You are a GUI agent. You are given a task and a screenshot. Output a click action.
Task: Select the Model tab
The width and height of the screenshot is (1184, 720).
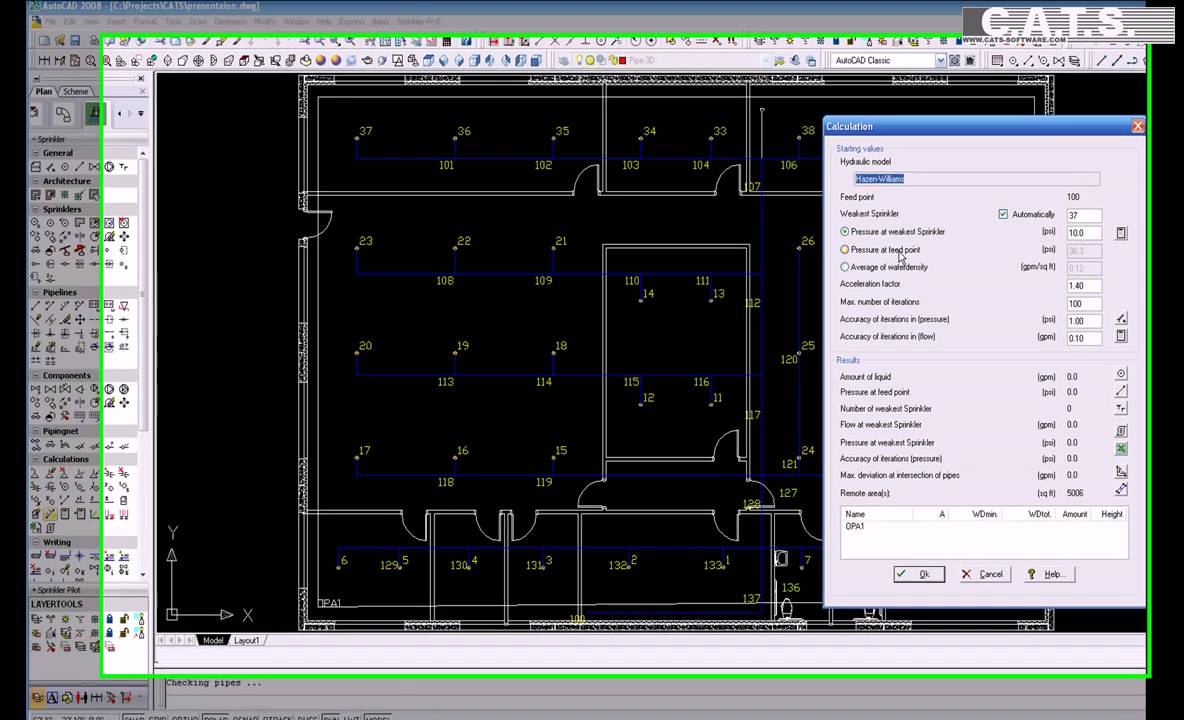pyautogui.click(x=213, y=640)
